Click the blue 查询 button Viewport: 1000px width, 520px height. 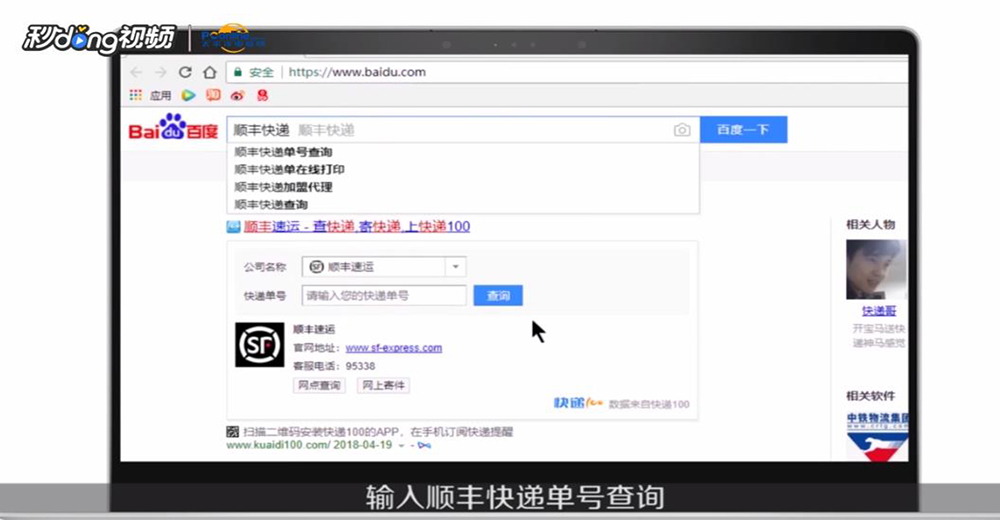coord(498,295)
